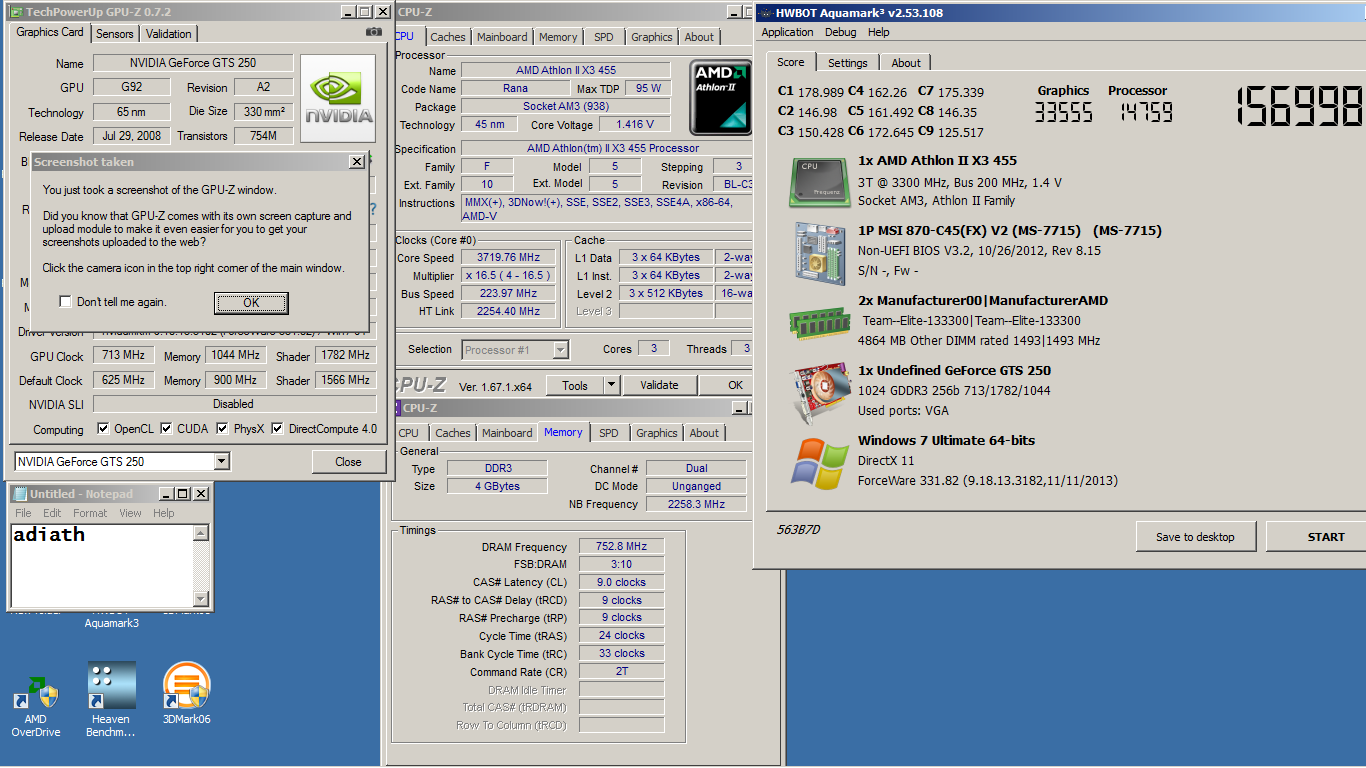
Task: Click the Notepad title bar icon
Action: click(20, 493)
